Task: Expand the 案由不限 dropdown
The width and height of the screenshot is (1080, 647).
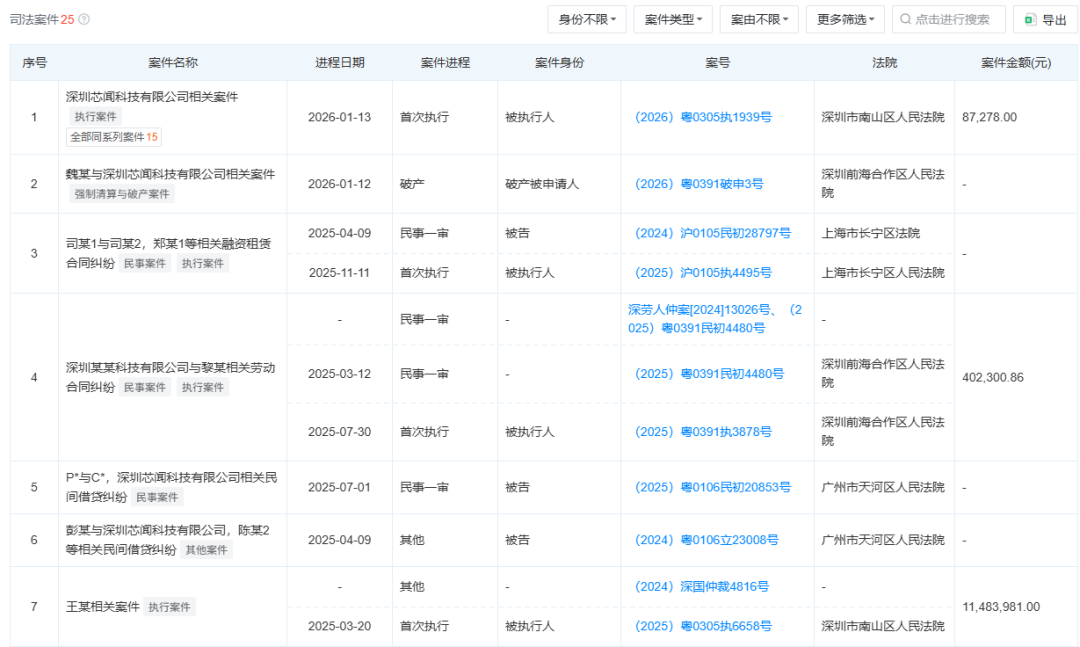Action: click(x=756, y=19)
